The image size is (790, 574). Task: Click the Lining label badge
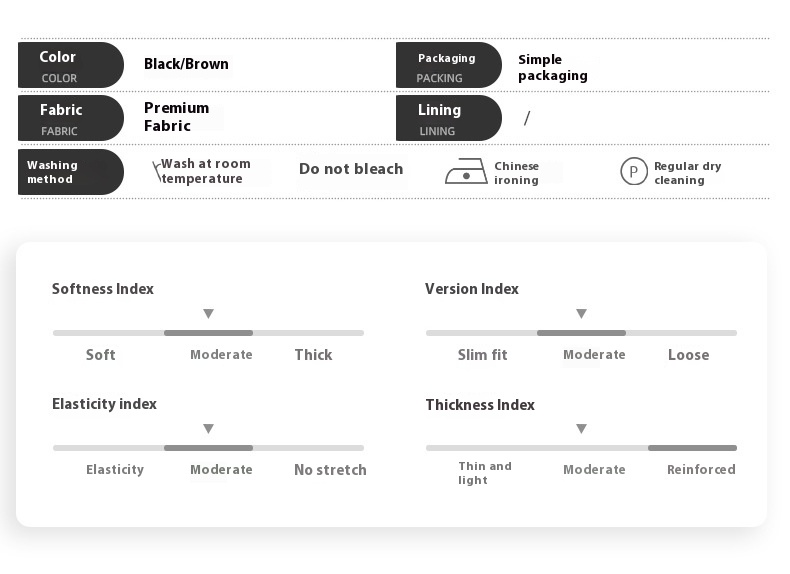(447, 118)
